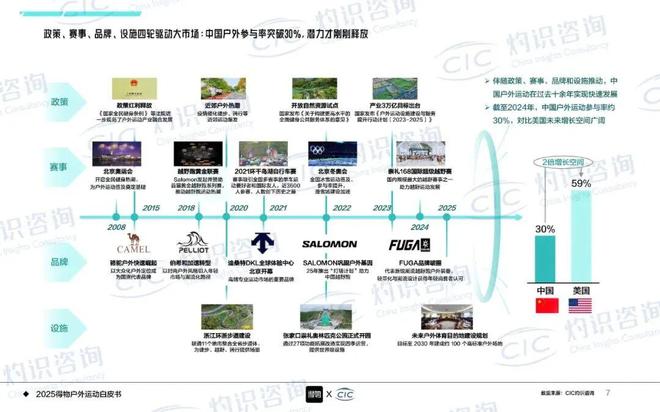Click the 2020 year on the timeline

click(239, 208)
